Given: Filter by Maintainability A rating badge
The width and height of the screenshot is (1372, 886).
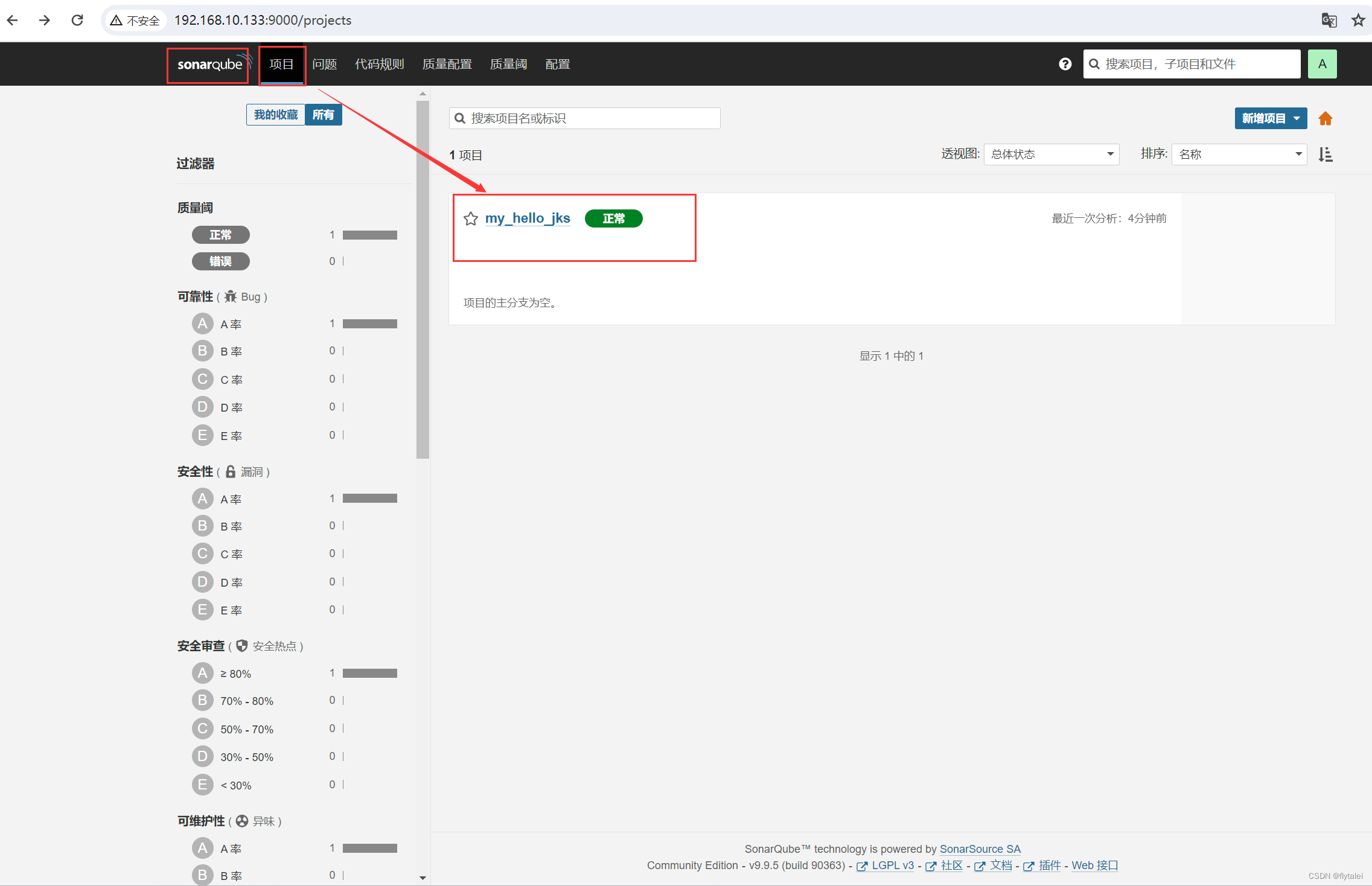Looking at the screenshot, I should tap(203, 848).
